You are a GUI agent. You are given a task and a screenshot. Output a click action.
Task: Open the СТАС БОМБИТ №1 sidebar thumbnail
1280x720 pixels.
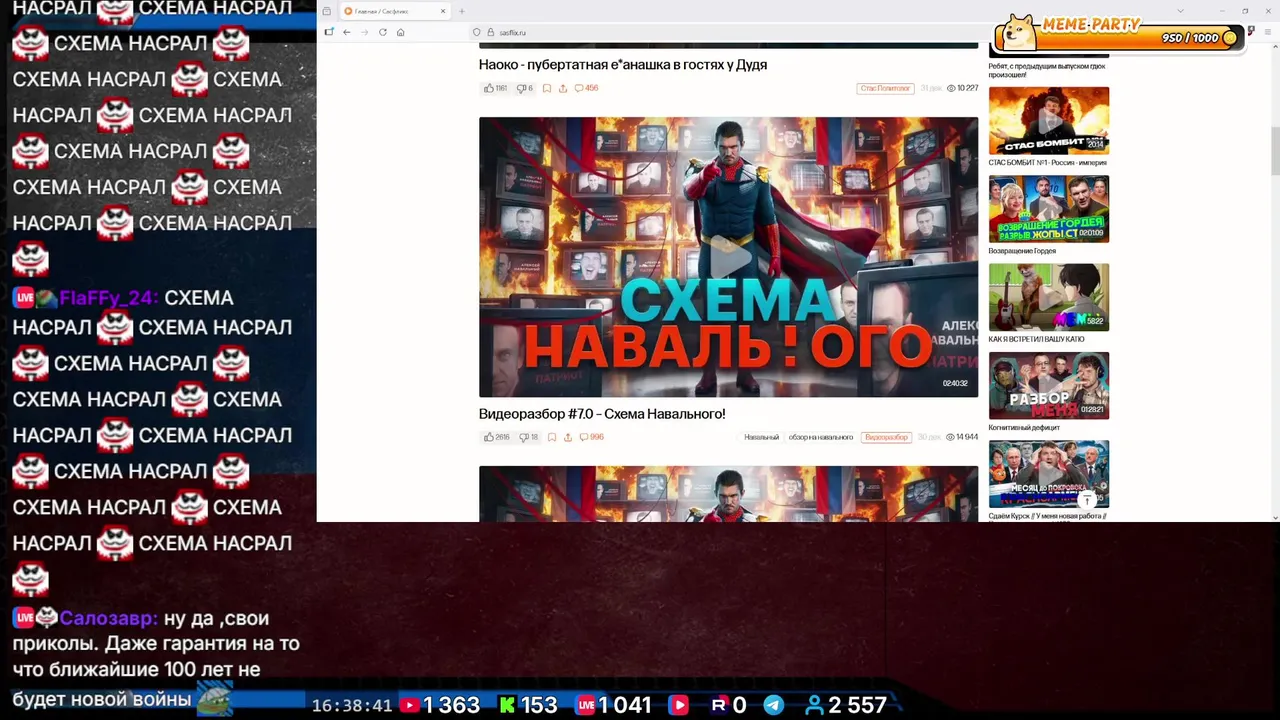pos(1049,121)
